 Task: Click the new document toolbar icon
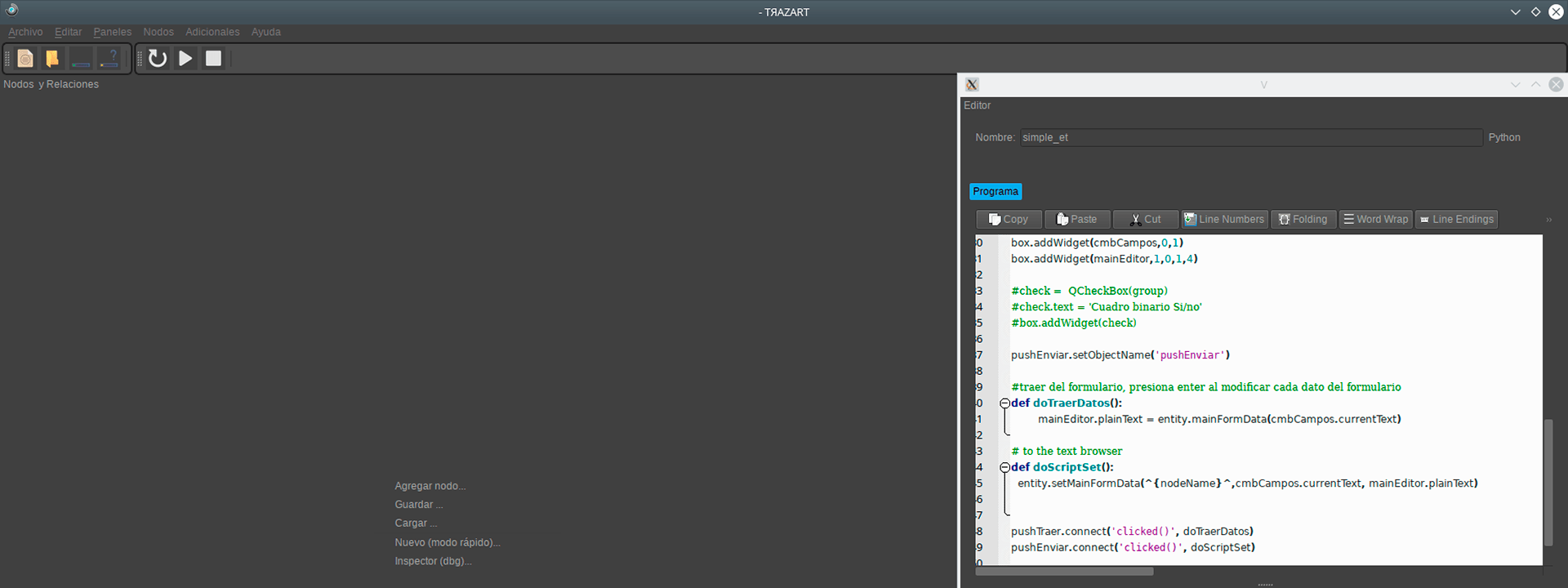click(x=25, y=59)
